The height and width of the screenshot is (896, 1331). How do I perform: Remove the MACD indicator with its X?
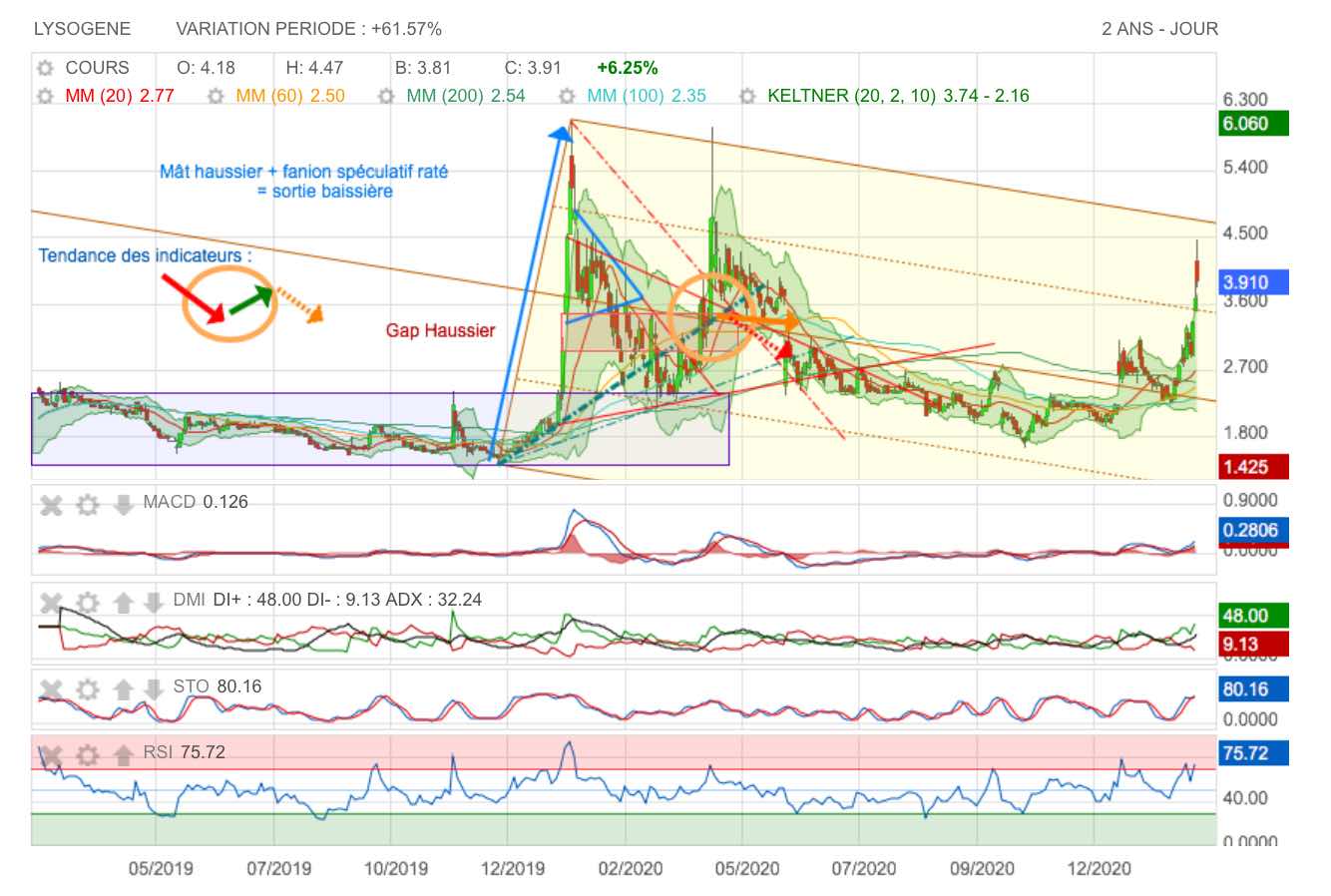[x=51, y=505]
